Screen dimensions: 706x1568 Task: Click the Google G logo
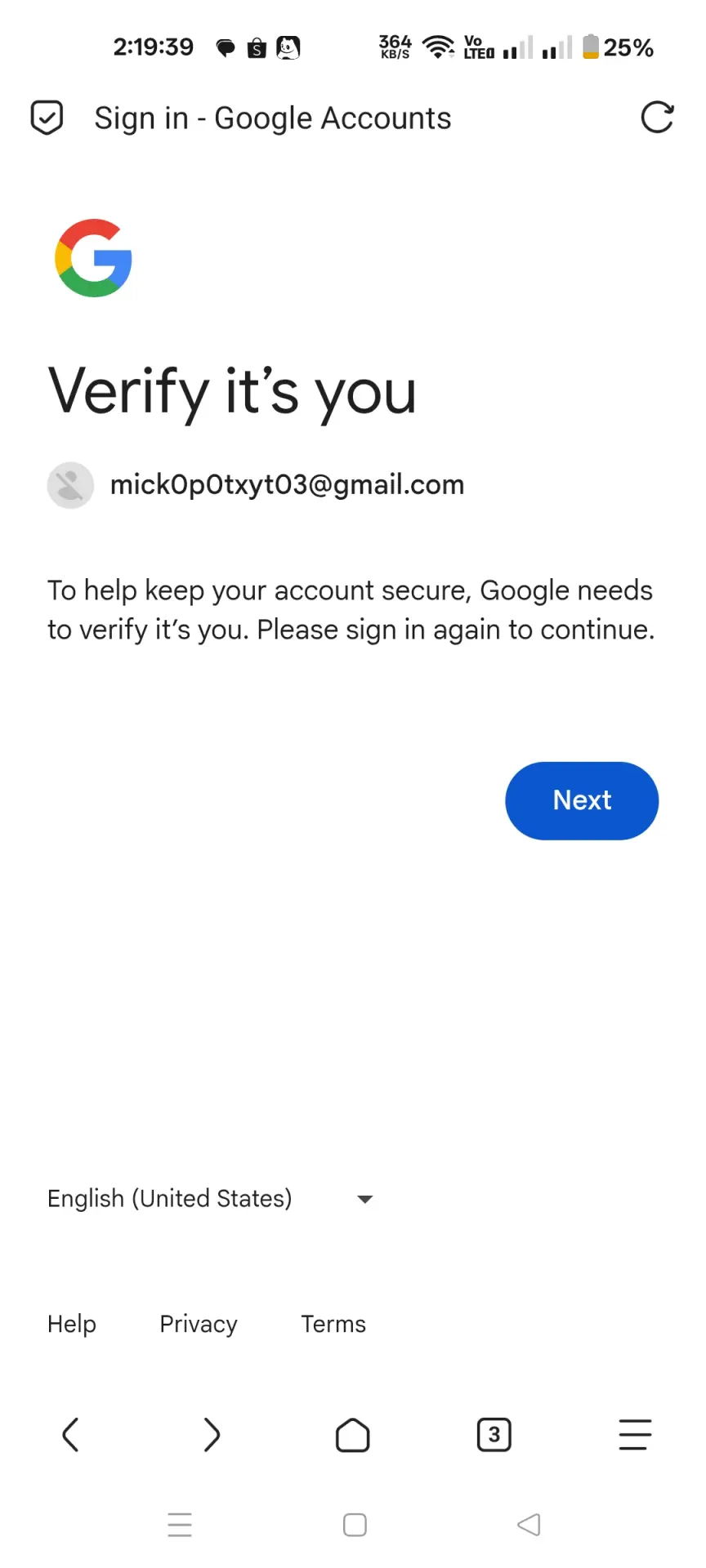pos(93,258)
